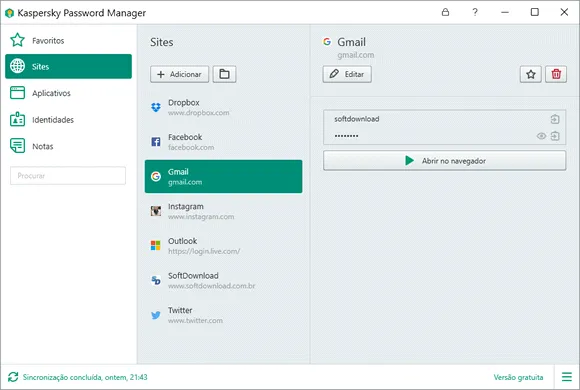The width and height of the screenshot is (580, 390).
Task: Click the synchronization refresh icon
Action: pyautogui.click(x=13, y=377)
